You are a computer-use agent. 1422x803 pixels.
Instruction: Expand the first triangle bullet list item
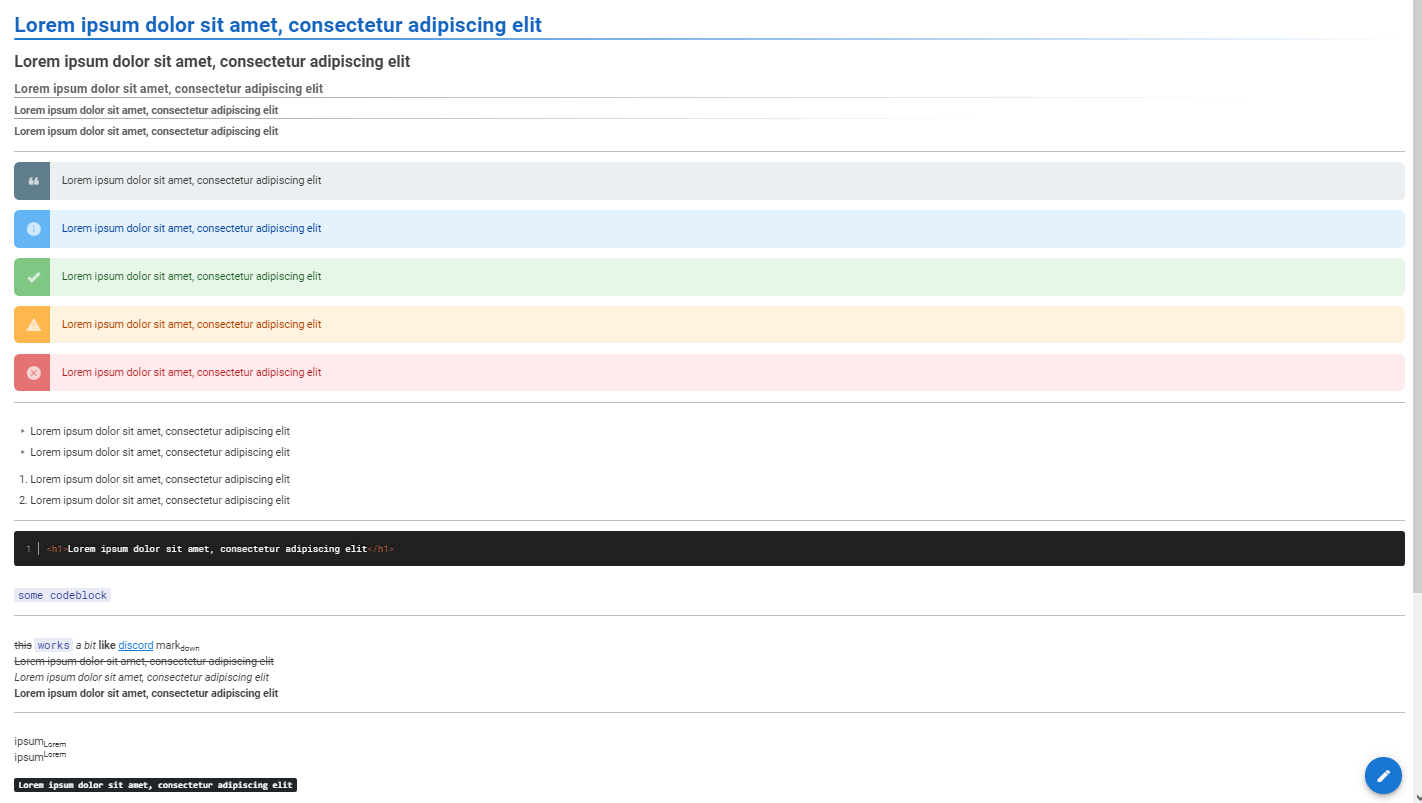(x=21, y=431)
